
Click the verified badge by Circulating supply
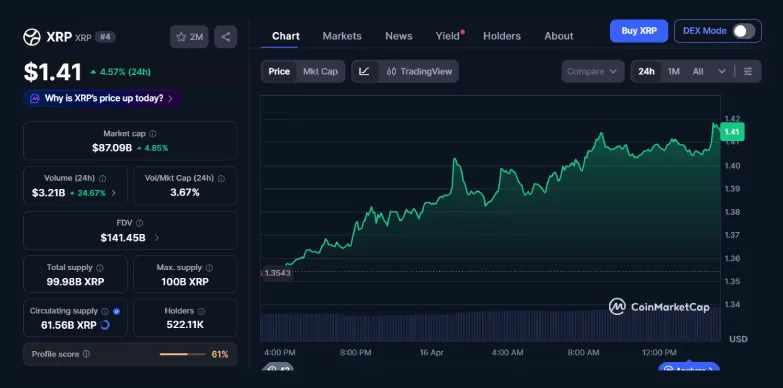(x=116, y=311)
